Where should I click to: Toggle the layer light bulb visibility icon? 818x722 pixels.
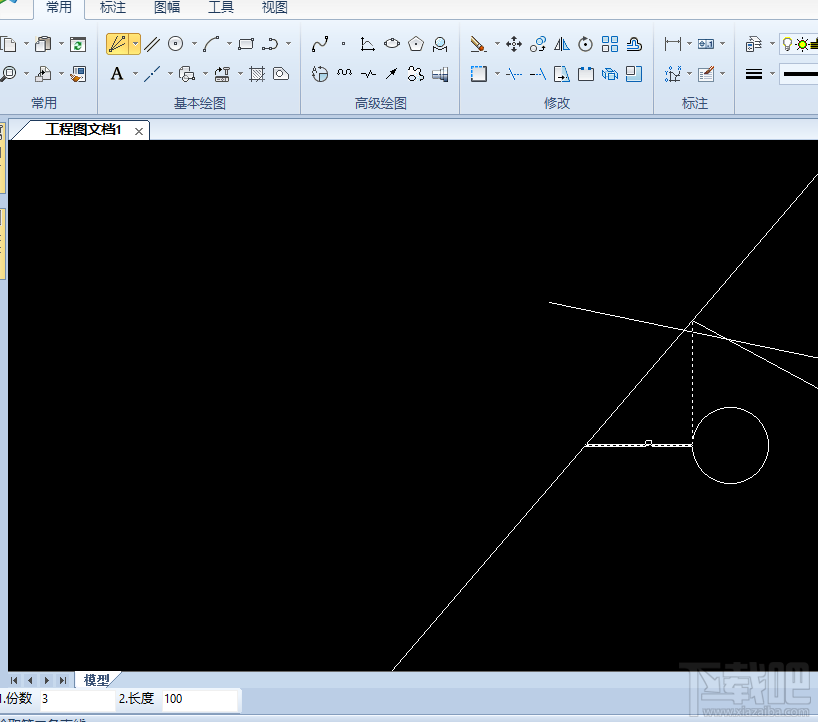pyautogui.click(x=787, y=44)
